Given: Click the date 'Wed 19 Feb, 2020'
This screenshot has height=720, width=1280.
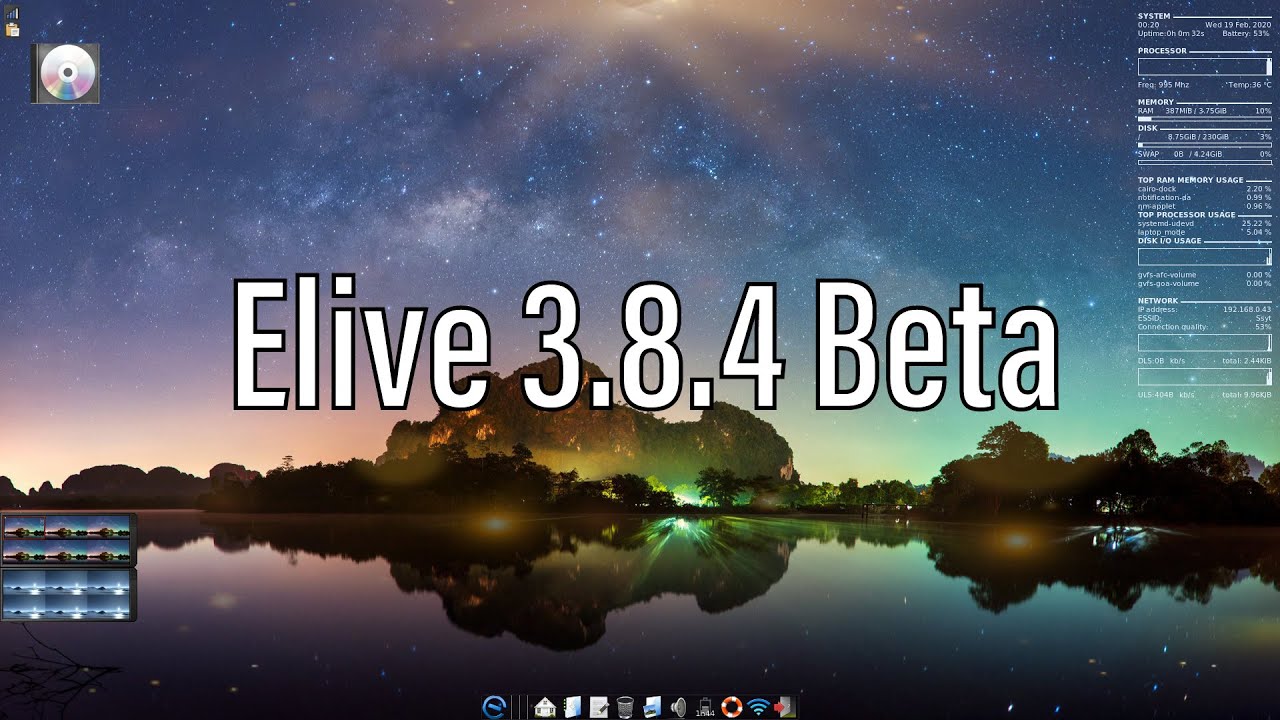Looking at the screenshot, I should (x=1238, y=25).
